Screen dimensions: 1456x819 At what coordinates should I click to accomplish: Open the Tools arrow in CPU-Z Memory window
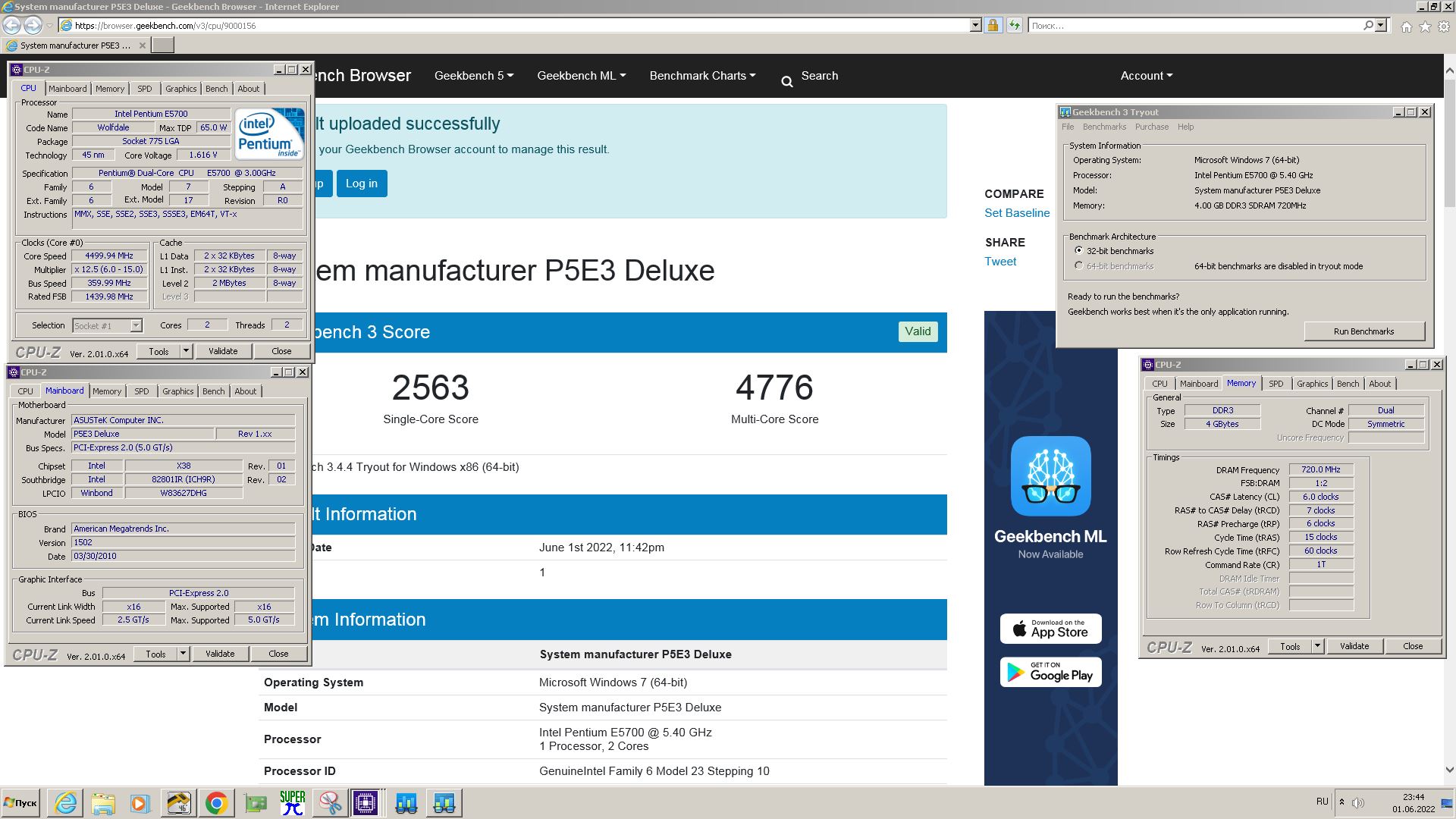coord(1317,646)
